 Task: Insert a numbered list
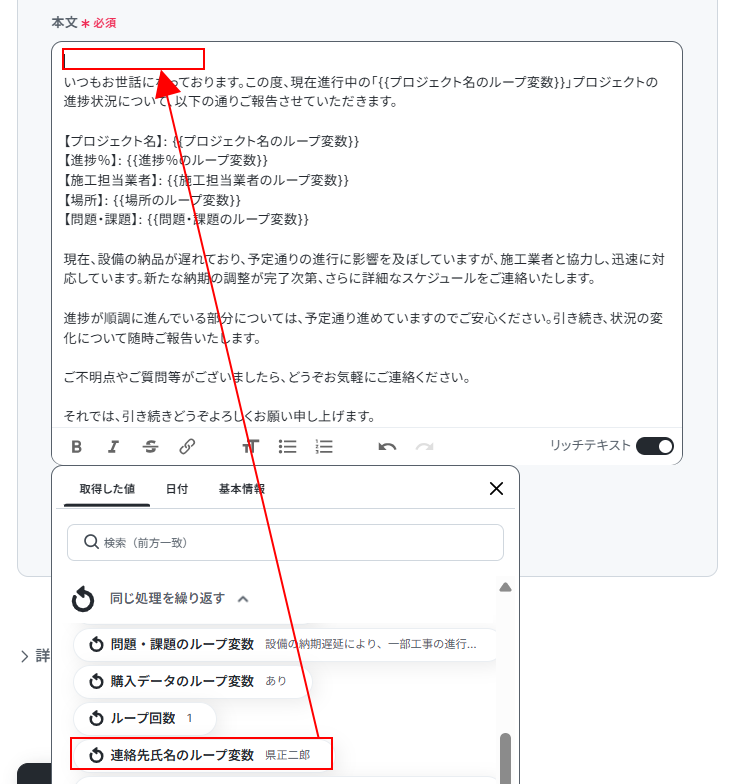324,446
